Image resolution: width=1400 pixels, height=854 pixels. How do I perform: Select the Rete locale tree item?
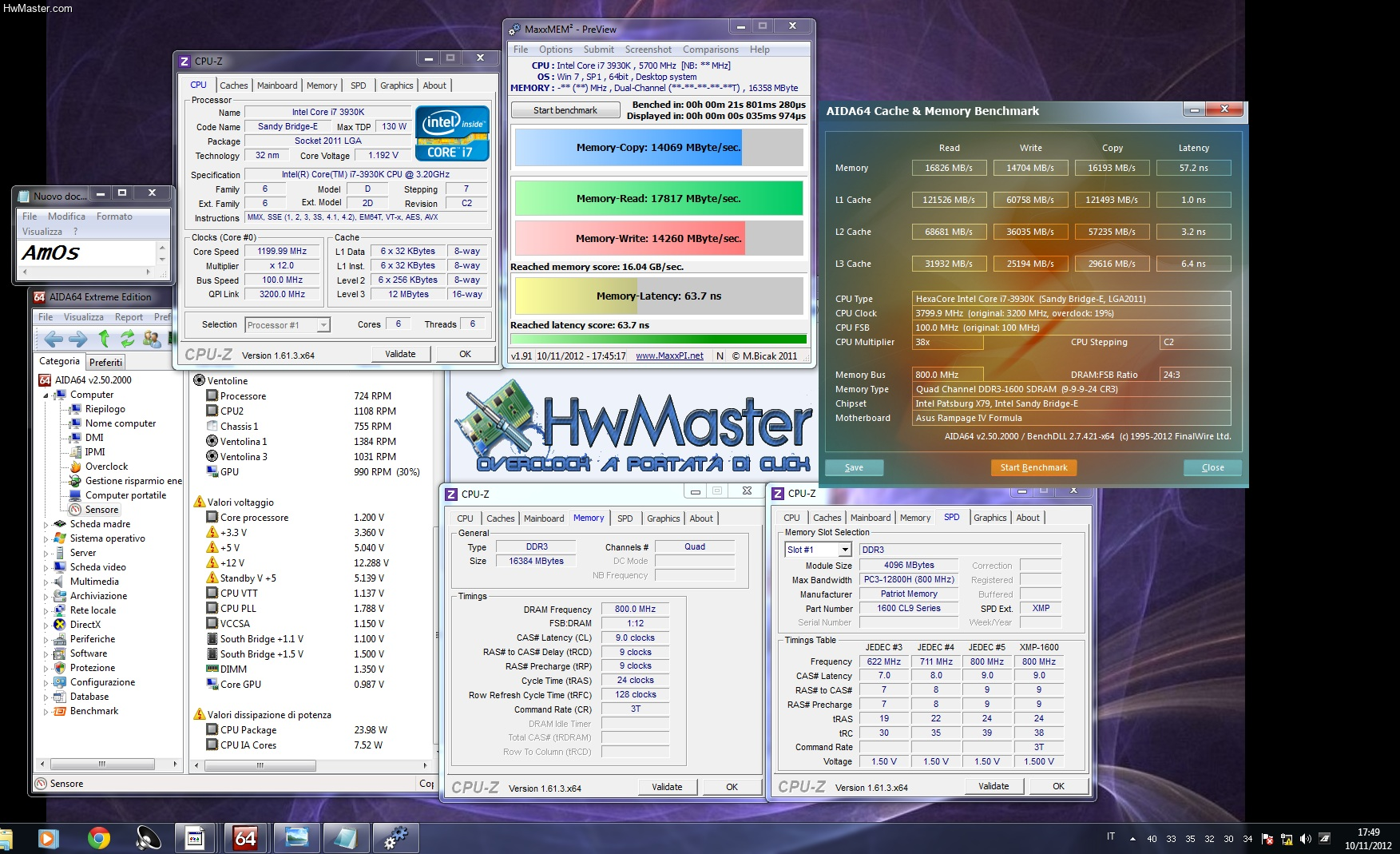coord(93,610)
